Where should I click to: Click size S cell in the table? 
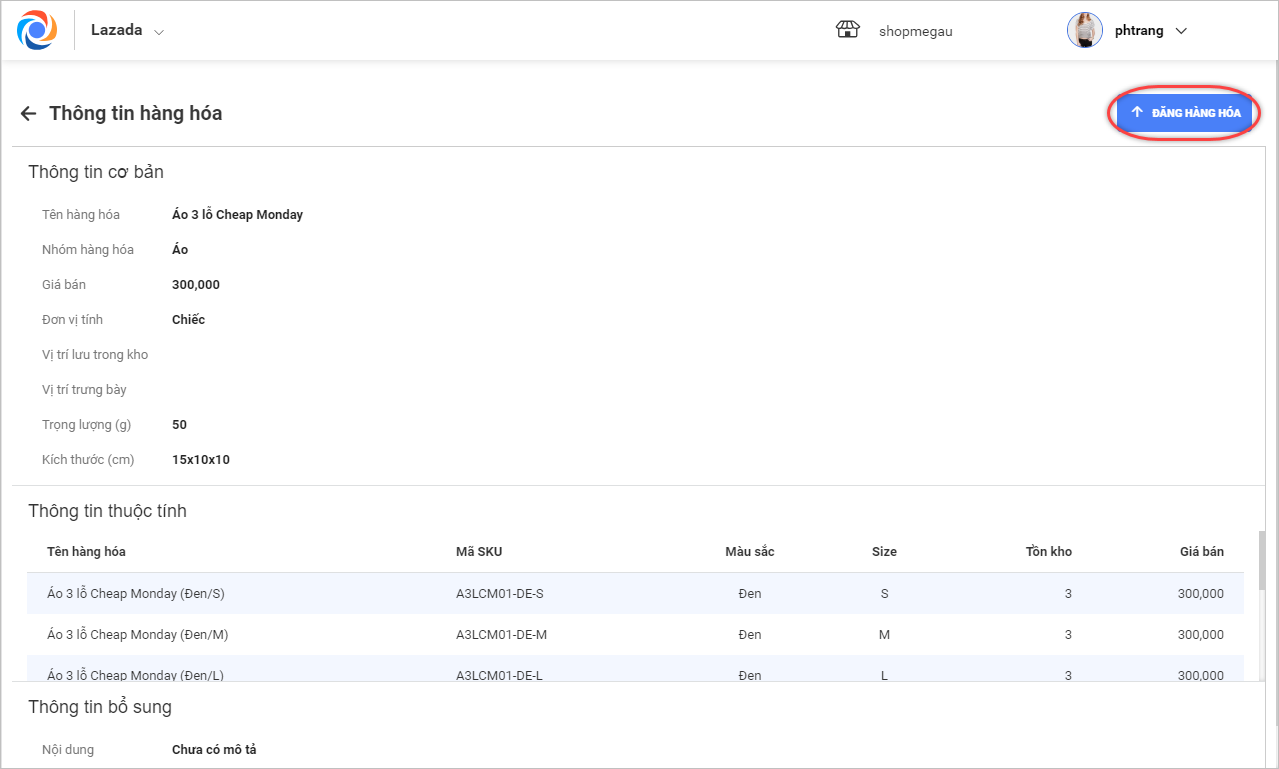pos(884,594)
